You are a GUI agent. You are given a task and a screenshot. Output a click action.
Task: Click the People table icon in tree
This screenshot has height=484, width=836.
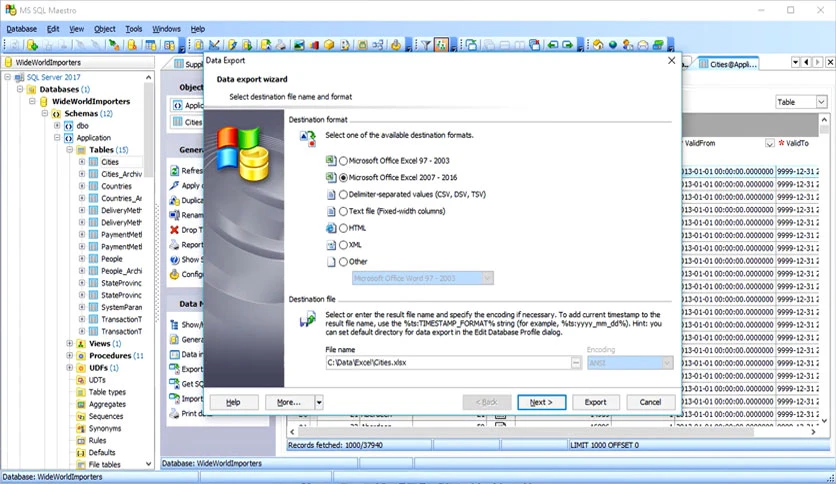[93, 259]
